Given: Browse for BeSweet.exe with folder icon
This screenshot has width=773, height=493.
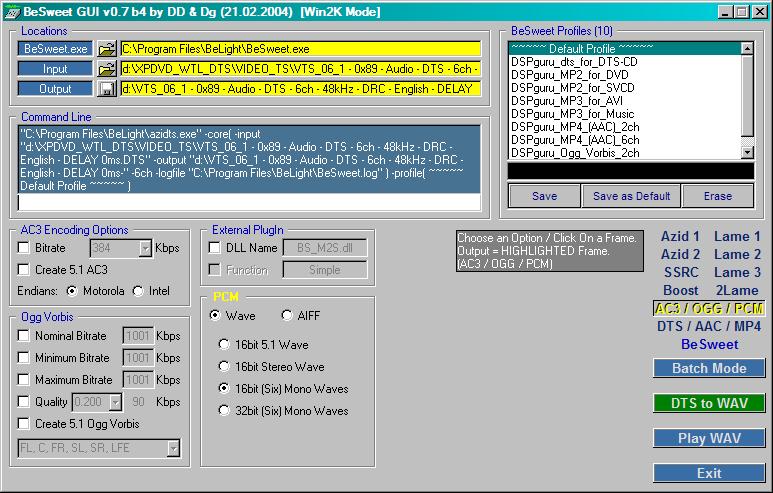Looking at the screenshot, I should coord(106,49).
